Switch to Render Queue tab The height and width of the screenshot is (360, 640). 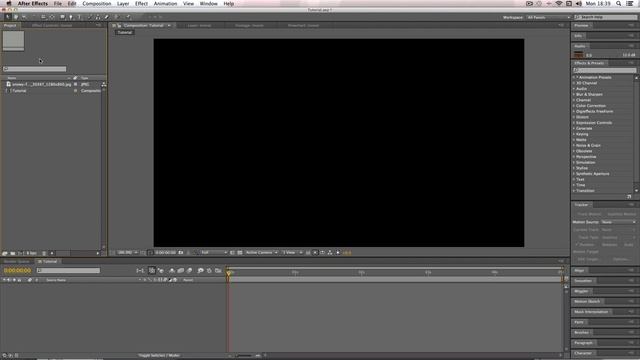(x=17, y=262)
